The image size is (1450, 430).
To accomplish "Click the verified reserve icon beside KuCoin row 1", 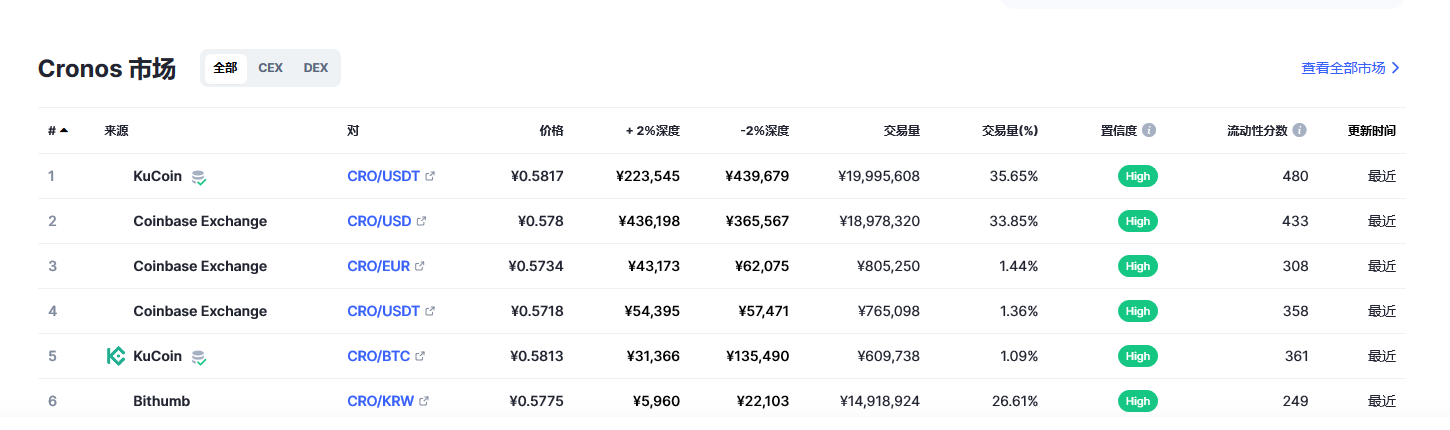I will click(199, 177).
